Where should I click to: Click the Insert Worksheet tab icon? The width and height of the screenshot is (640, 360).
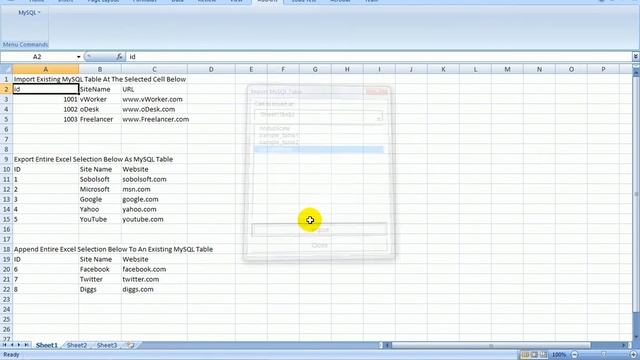tap(131, 345)
